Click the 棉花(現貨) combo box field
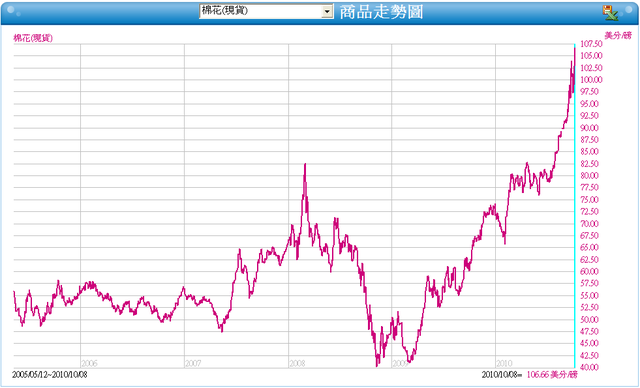This screenshot has width=640, height=388. (x=266, y=11)
